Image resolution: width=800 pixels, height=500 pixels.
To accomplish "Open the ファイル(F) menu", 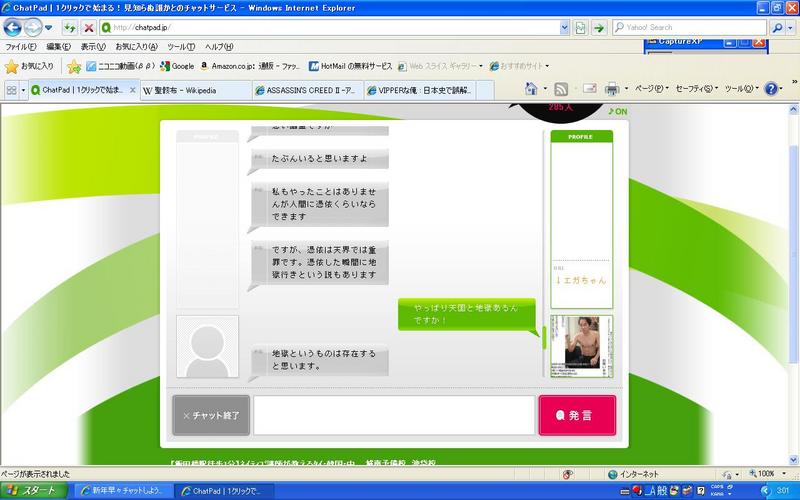I will (20, 46).
